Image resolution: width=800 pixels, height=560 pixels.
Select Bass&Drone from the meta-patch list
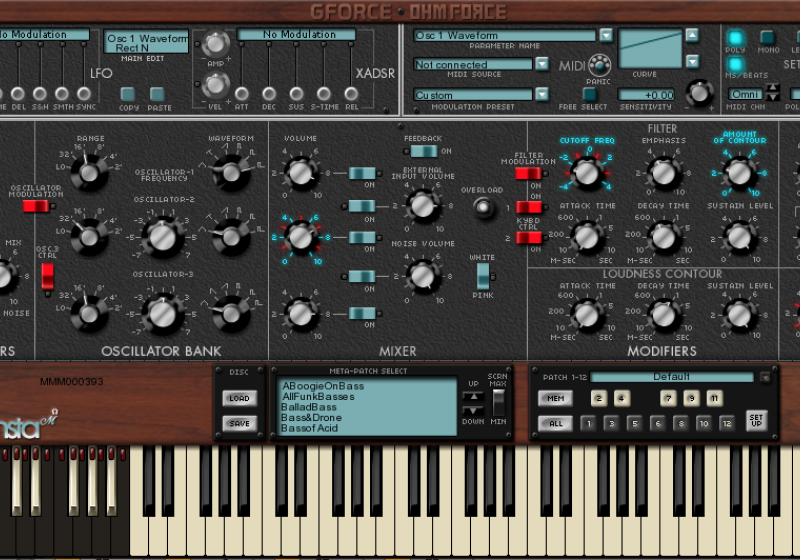[311, 418]
